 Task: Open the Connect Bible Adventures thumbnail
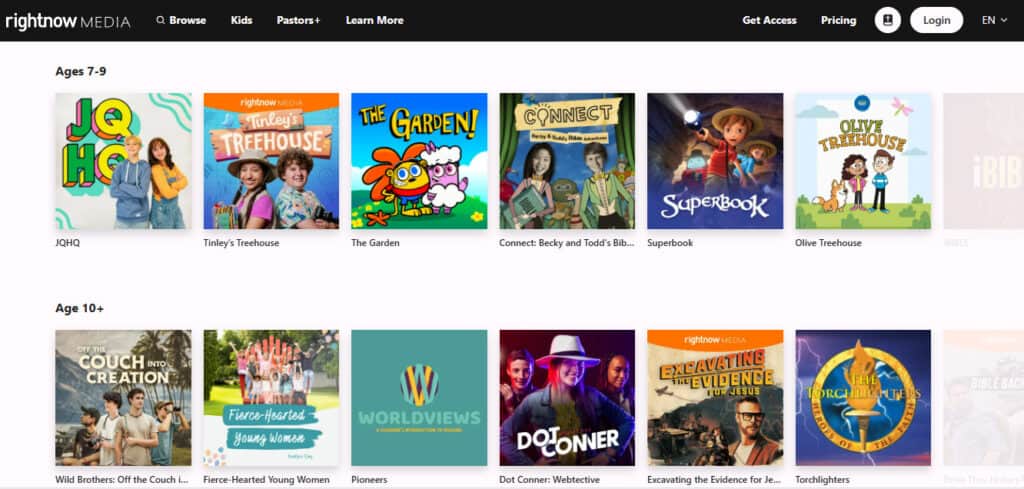[567, 161]
